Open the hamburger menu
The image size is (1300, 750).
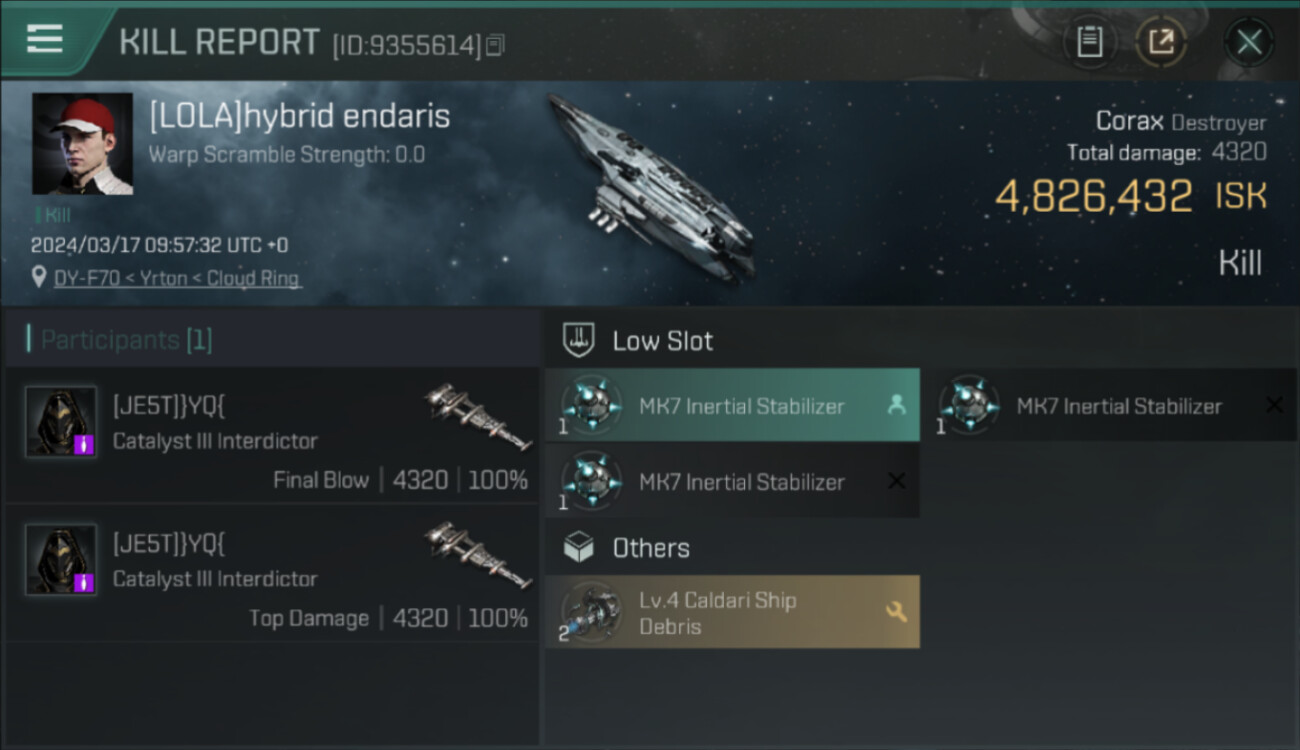click(45, 40)
